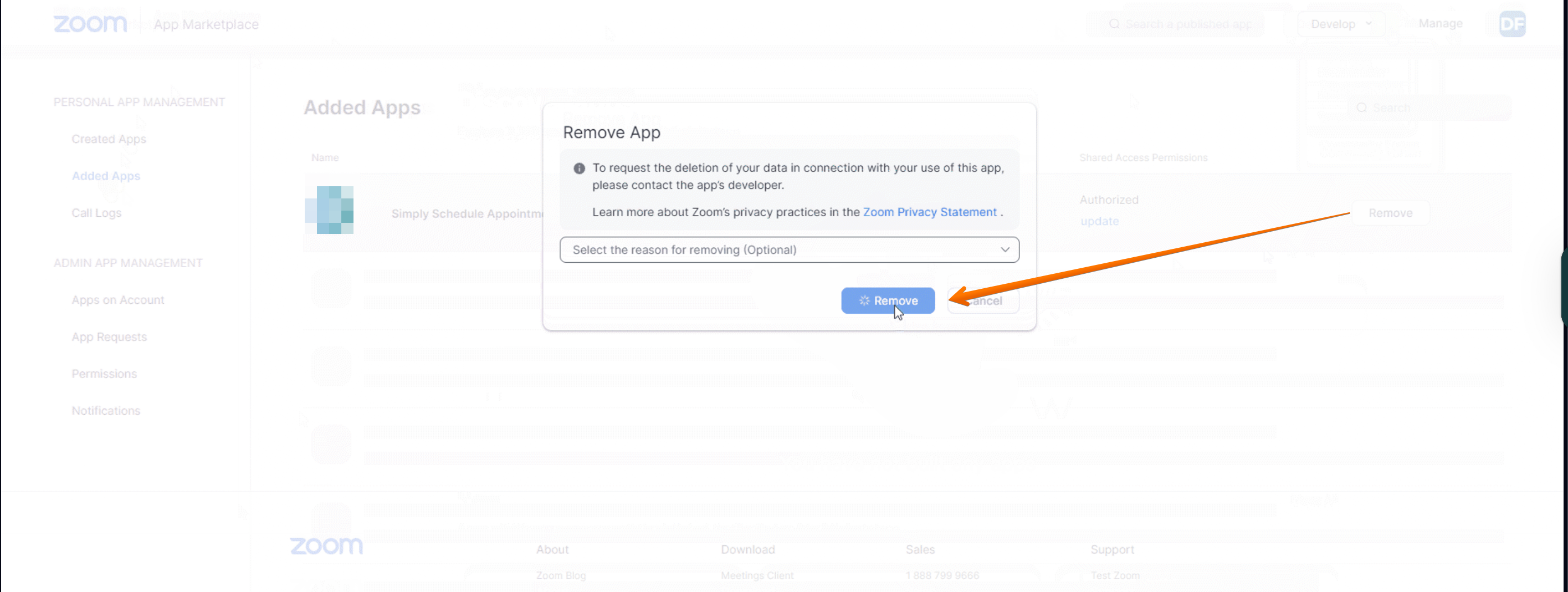Click the Simply Schedule Appointments app thumbnail

[329, 210]
